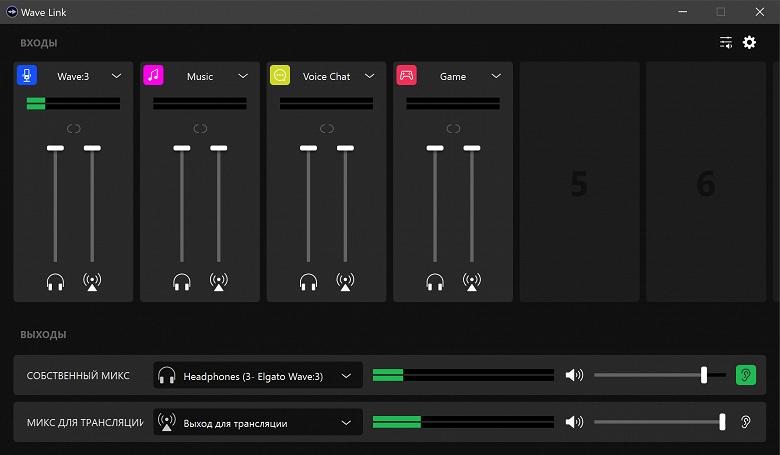
Task: Adjust the Собственный микс volume slider
Action: tap(660, 375)
